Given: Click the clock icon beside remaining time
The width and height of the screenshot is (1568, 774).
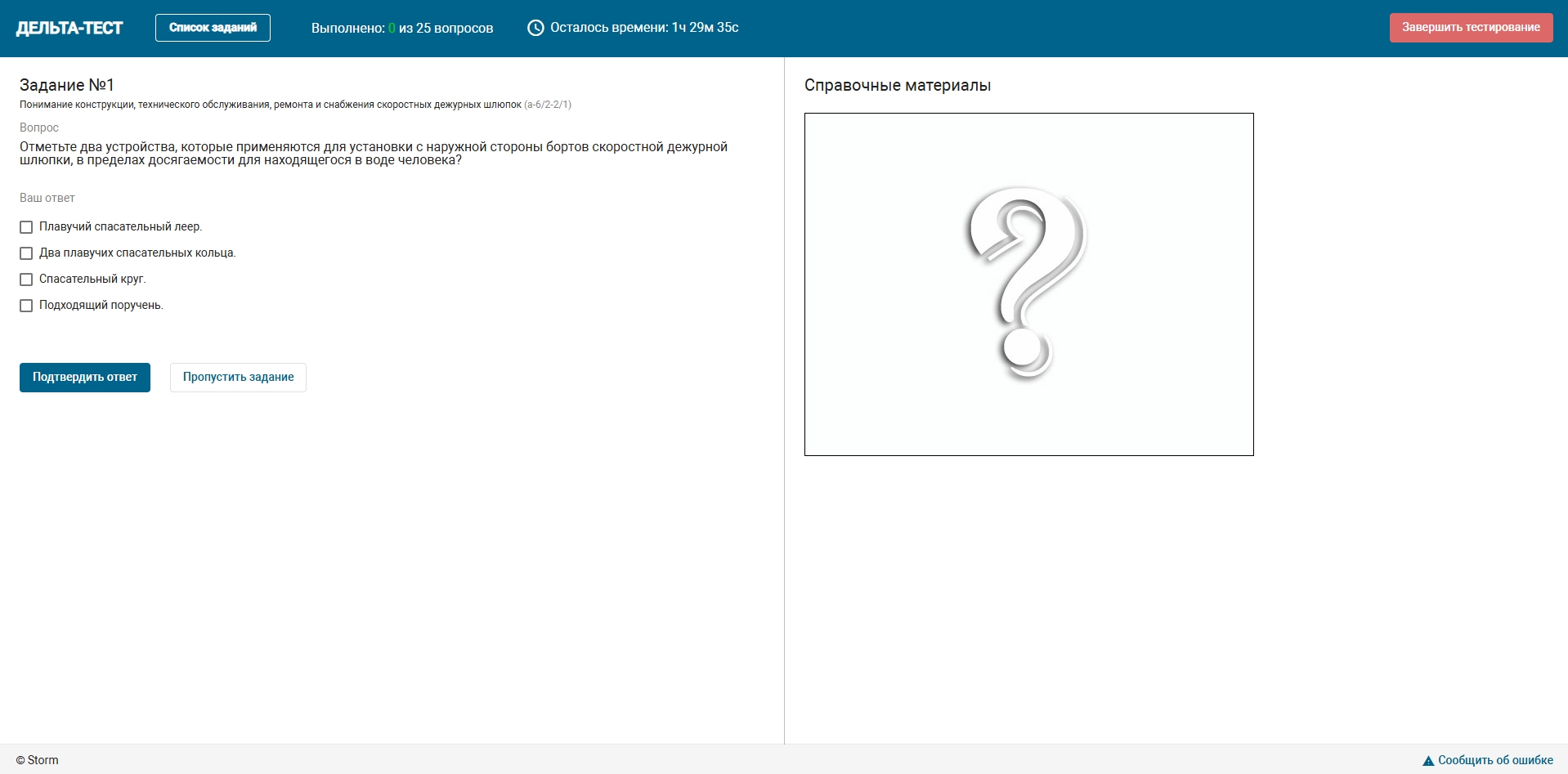Looking at the screenshot, I should tap(535, 28).
